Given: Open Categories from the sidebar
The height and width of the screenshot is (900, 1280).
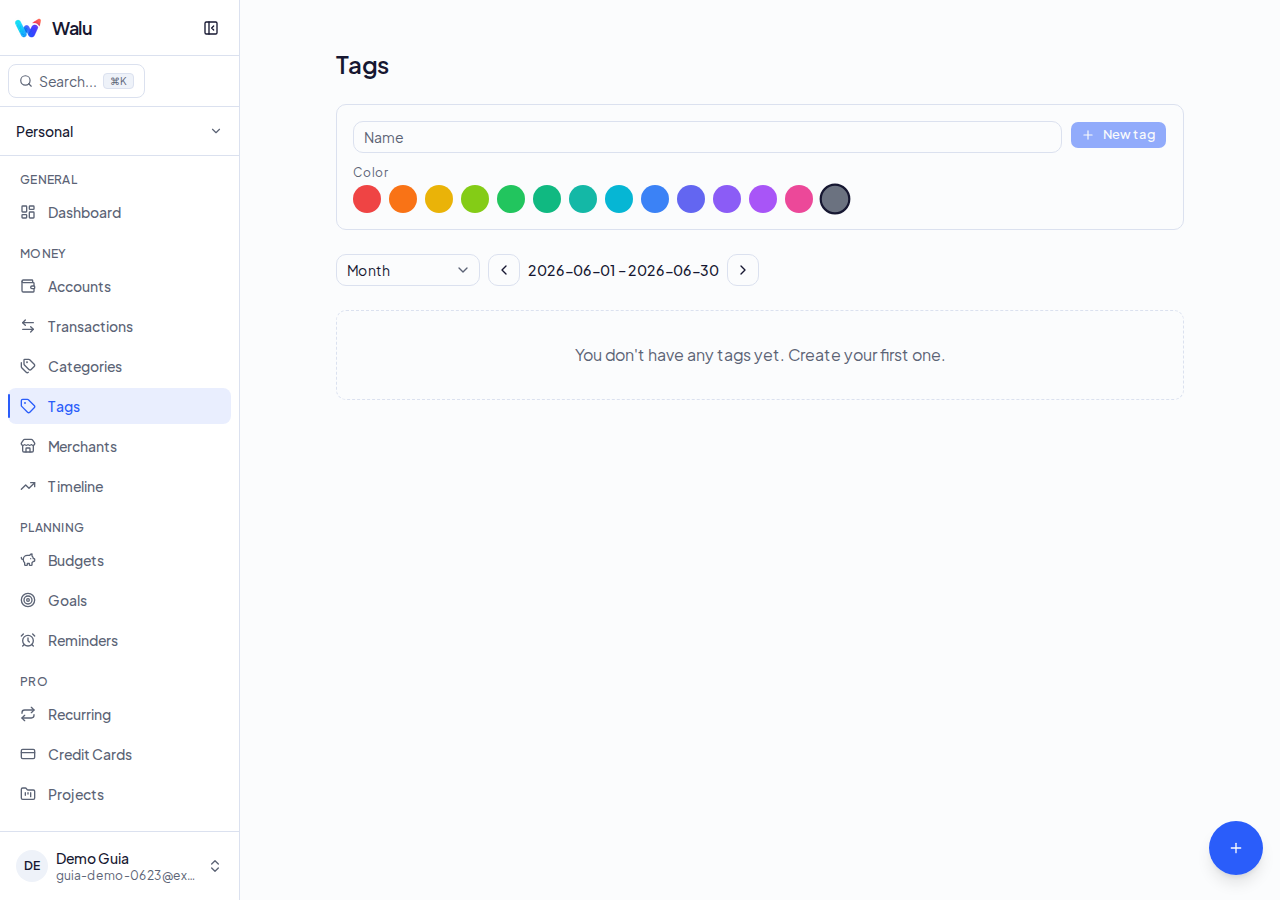Looking at the screenshot, I should 119,366.
